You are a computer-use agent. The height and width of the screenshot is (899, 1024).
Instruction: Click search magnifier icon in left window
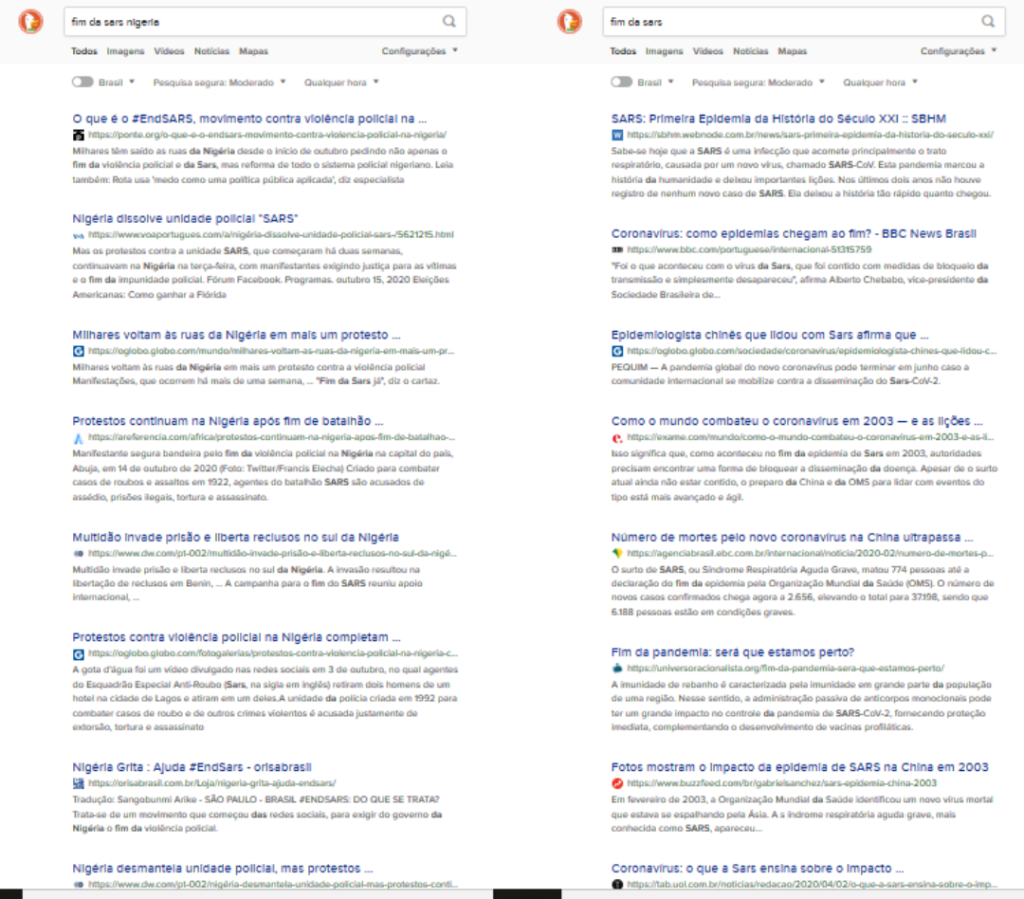[x=449, y=22]
